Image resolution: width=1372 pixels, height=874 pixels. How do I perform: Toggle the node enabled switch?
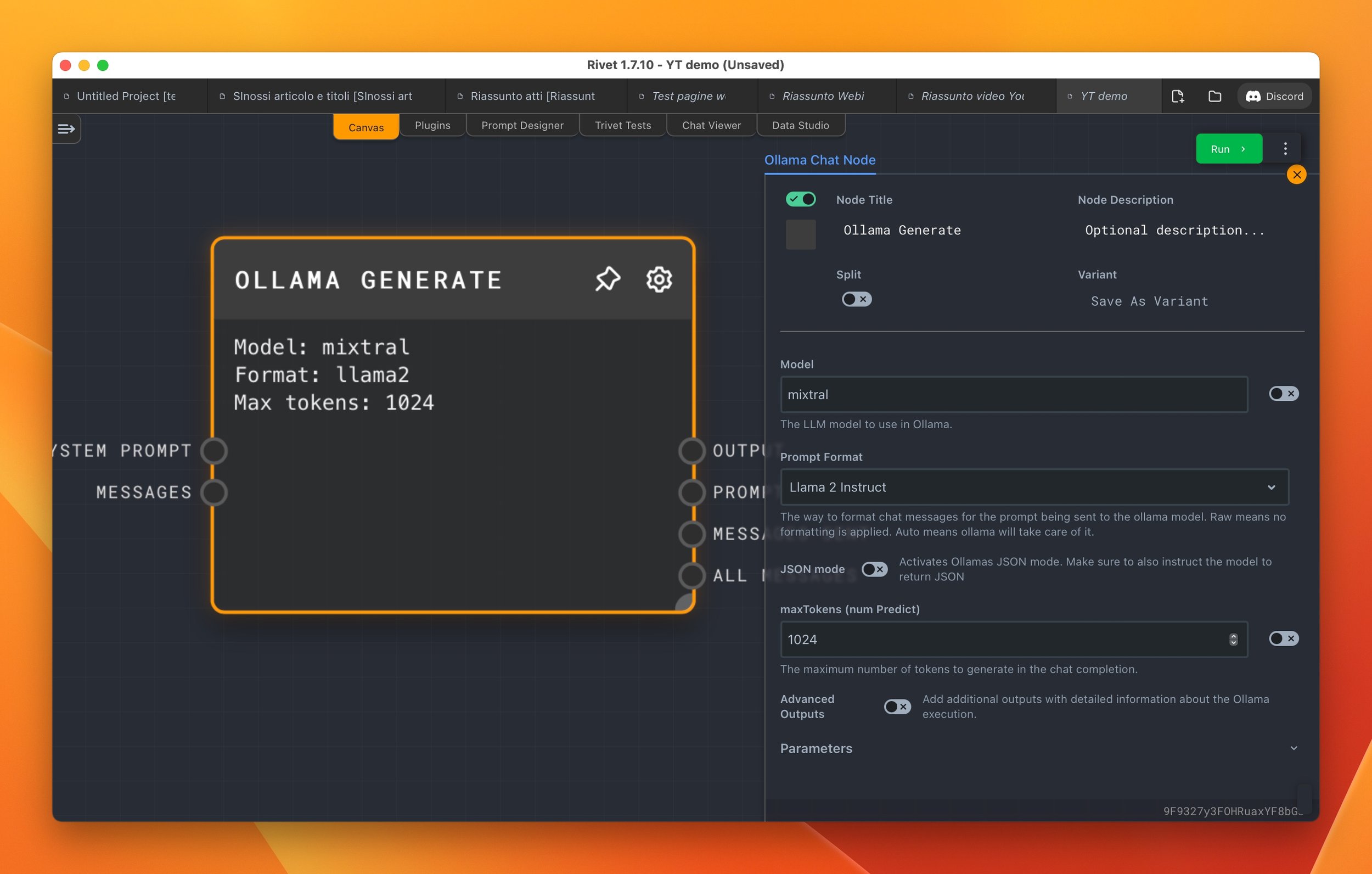(801, 199)
